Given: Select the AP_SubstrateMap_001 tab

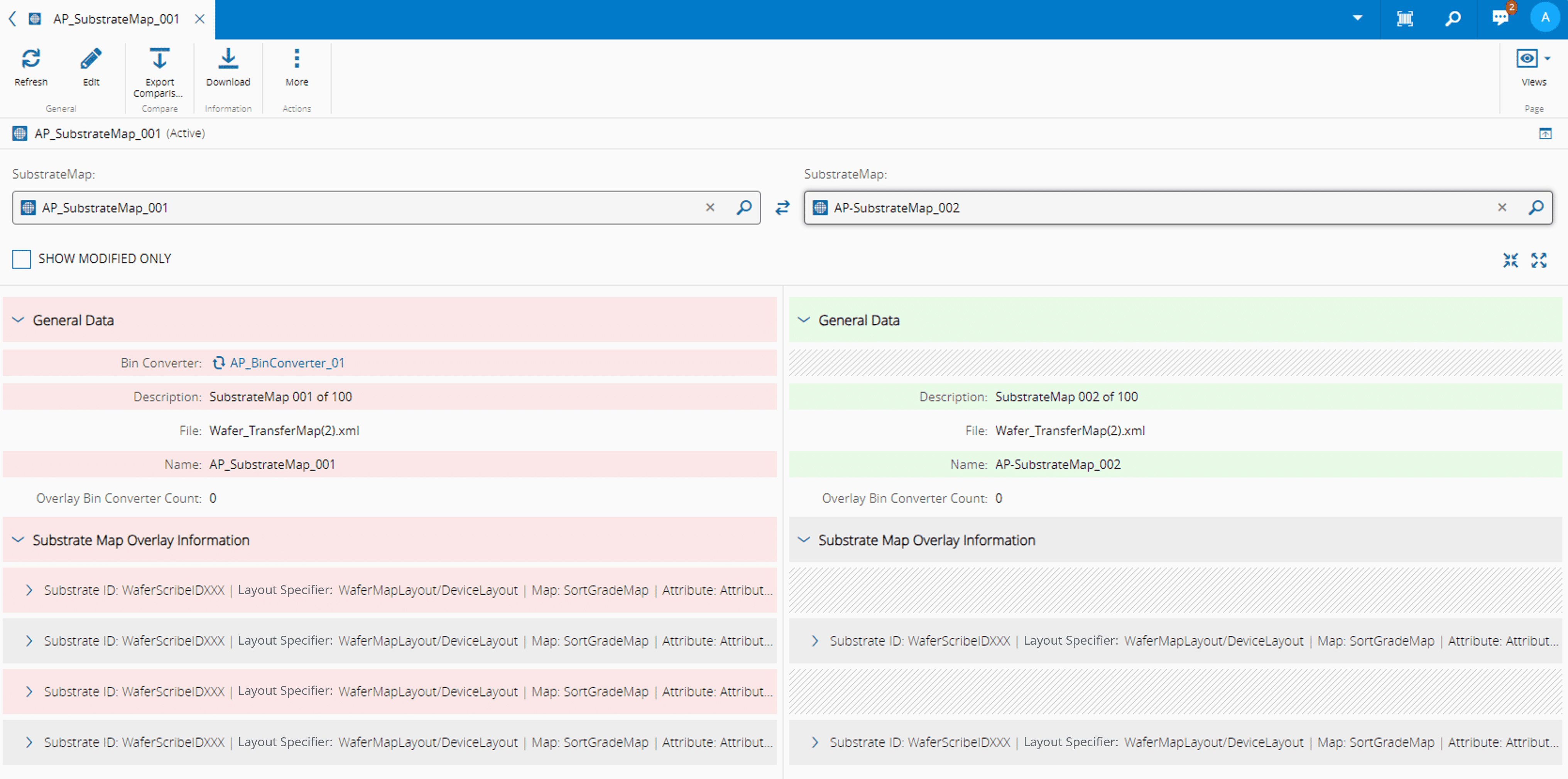Looking at the screenshot, I should coord(116,19).
